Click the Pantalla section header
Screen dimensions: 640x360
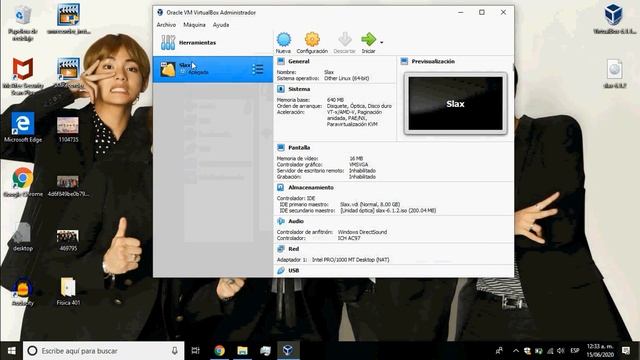(299, 147)
